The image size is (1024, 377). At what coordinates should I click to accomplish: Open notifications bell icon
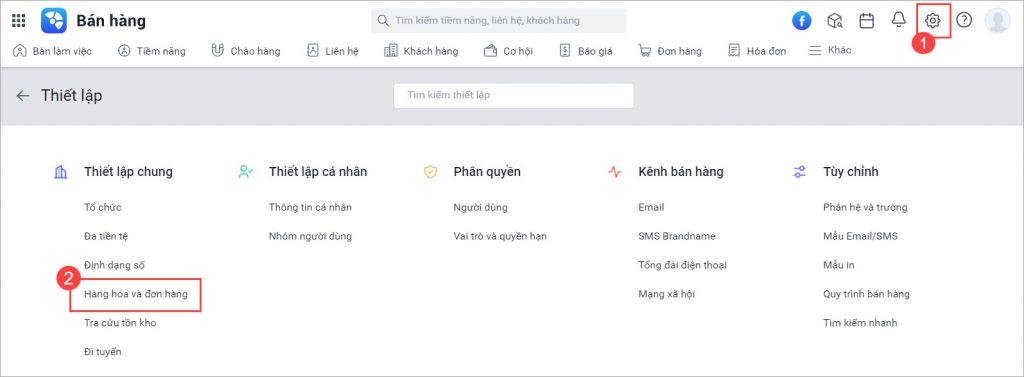coord(899,20)
